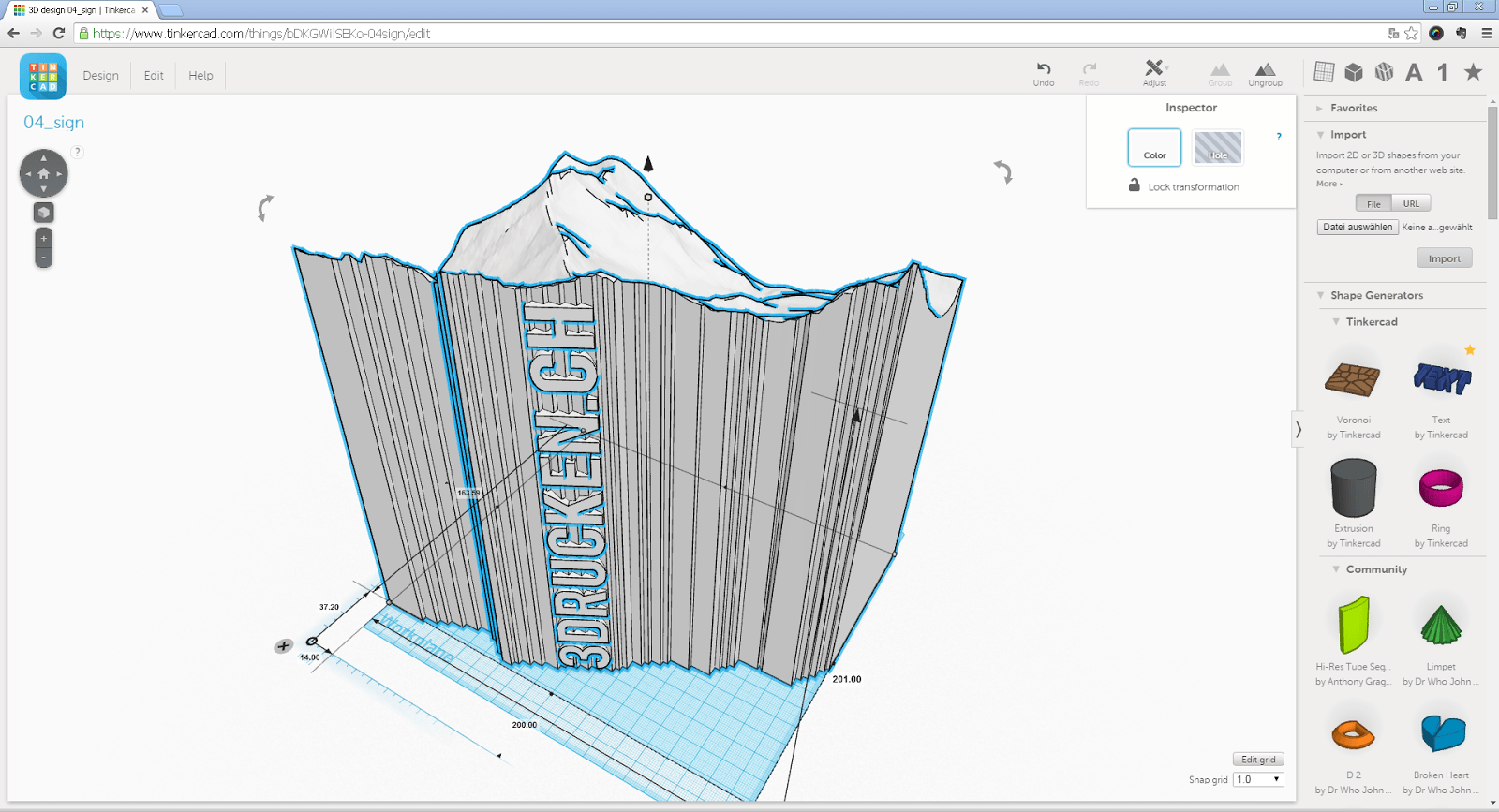Click the fit view cube icon

pos(43,213)
